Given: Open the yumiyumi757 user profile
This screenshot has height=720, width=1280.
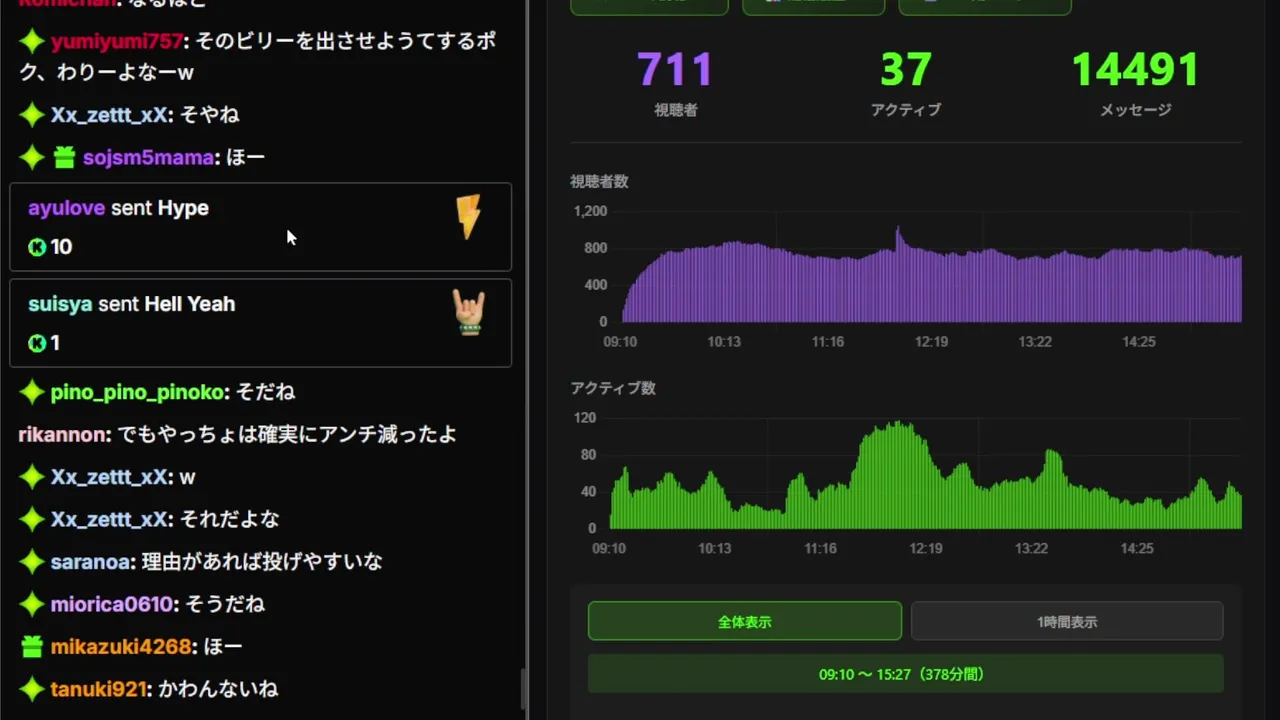Looking at the screenshot, I should 117,42.
